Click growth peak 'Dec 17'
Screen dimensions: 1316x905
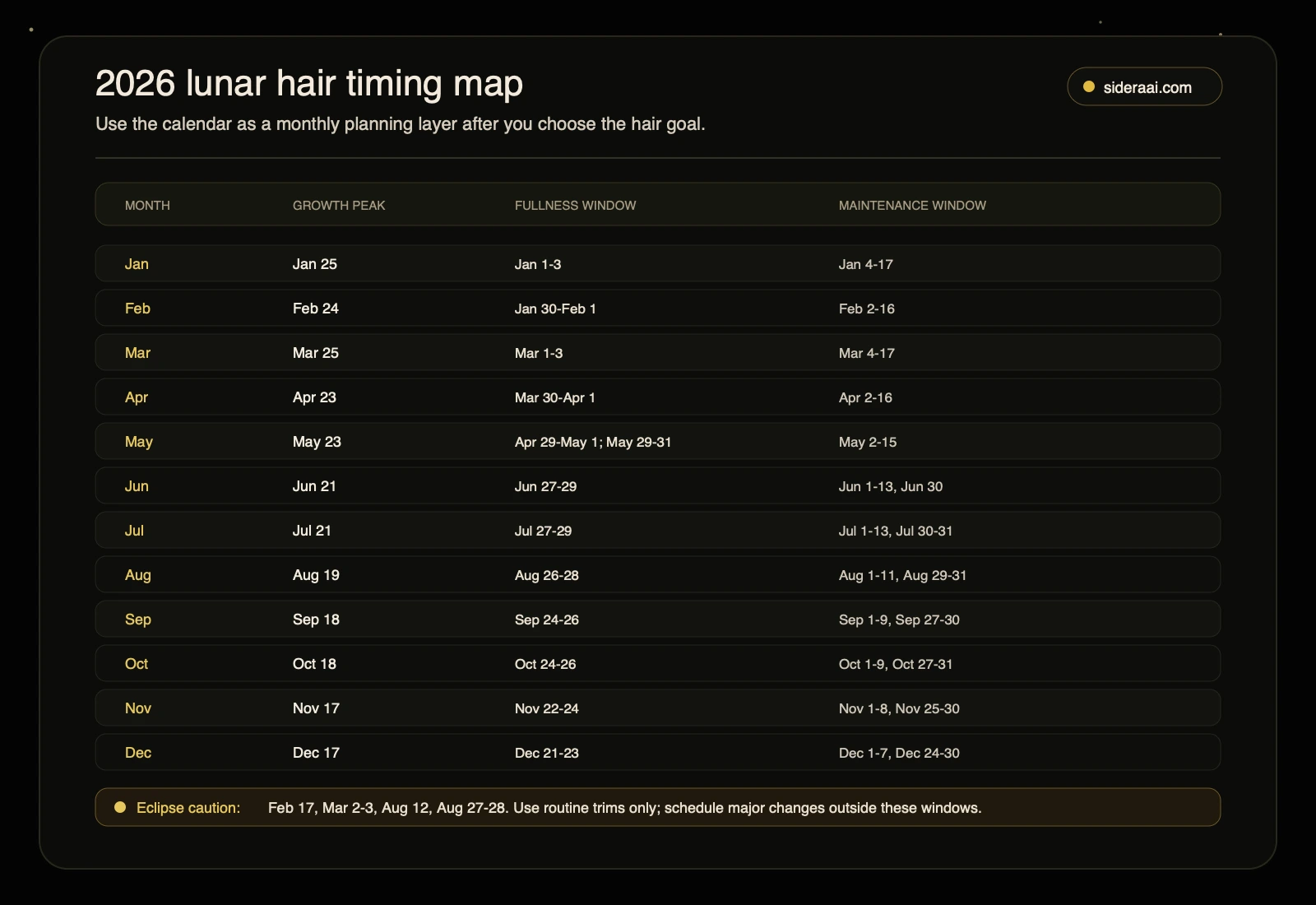tap(316, 753)
